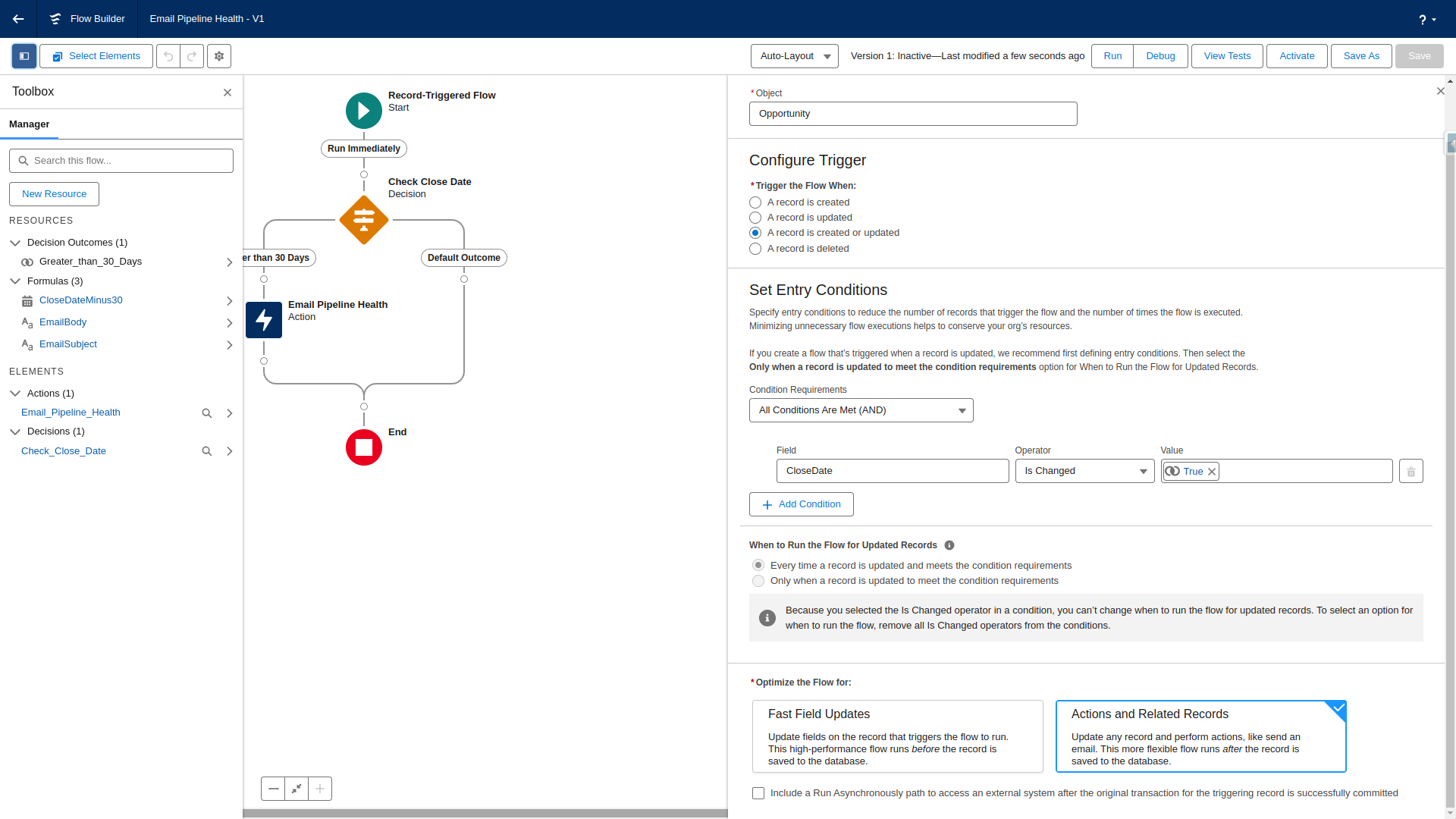Image resolution: width=1456 pixels, height=819 pixels.
Task: Select the A record is deleted trigger
Action: (755, 249)
